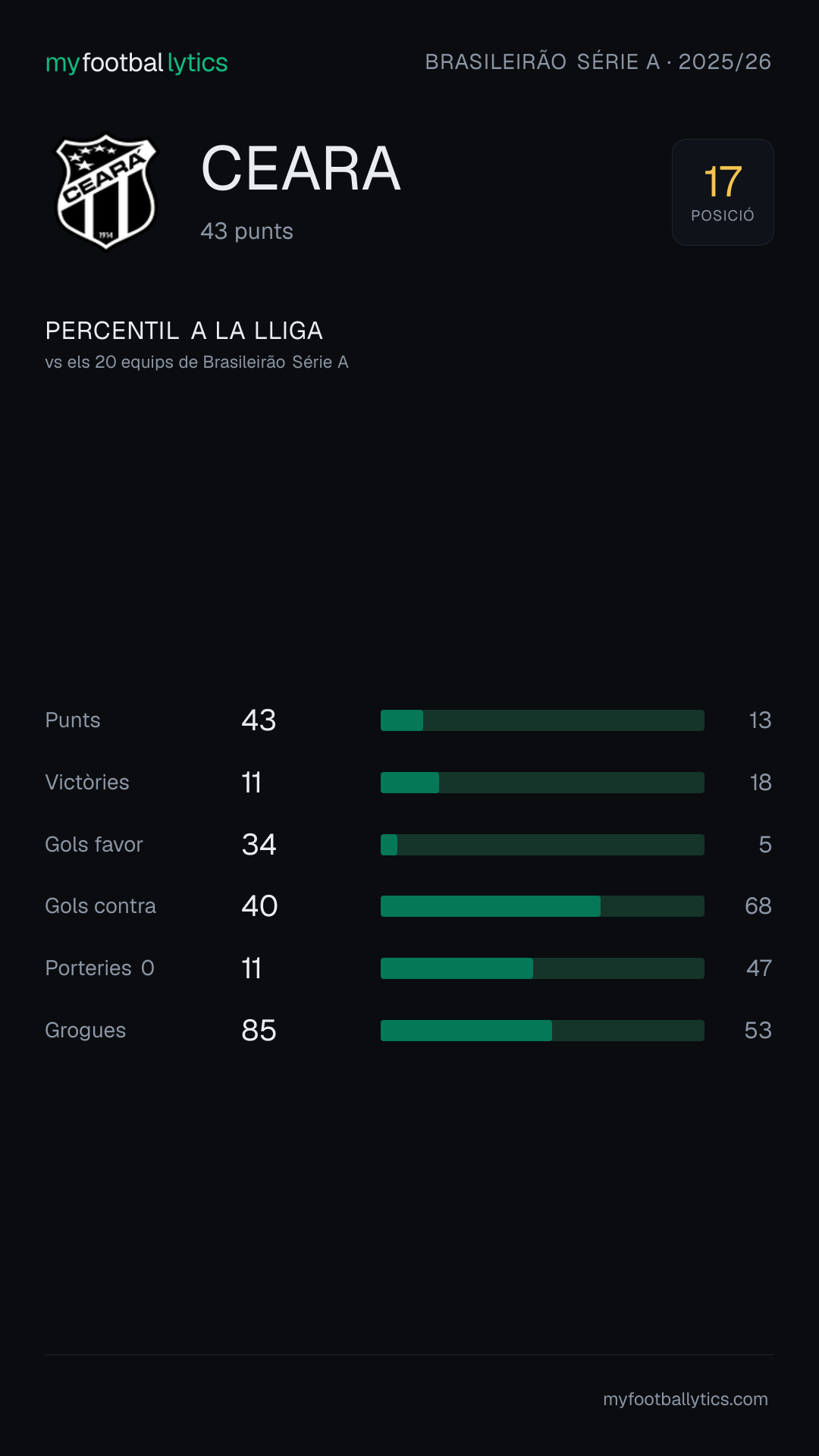
Task: Click the Gols contra percentile bar
Action: [542, 906]
